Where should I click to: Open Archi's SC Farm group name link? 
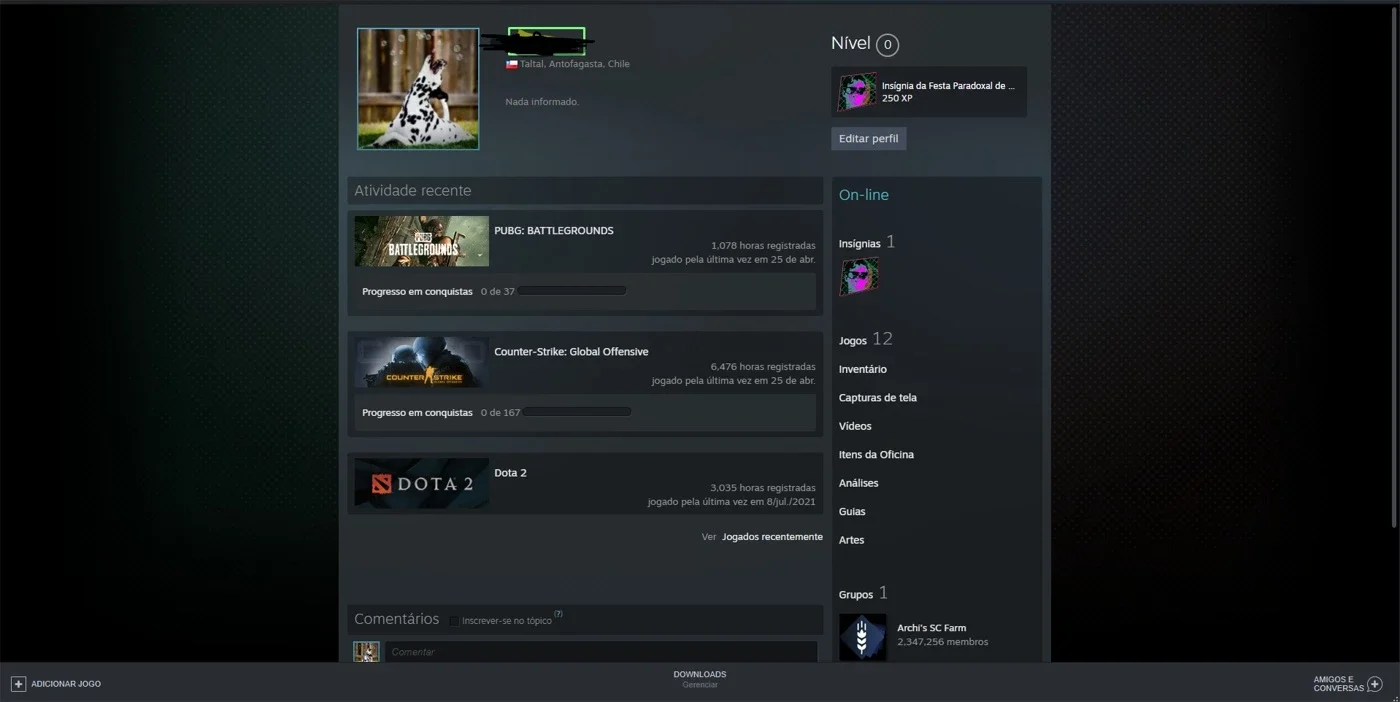point(931,628)
